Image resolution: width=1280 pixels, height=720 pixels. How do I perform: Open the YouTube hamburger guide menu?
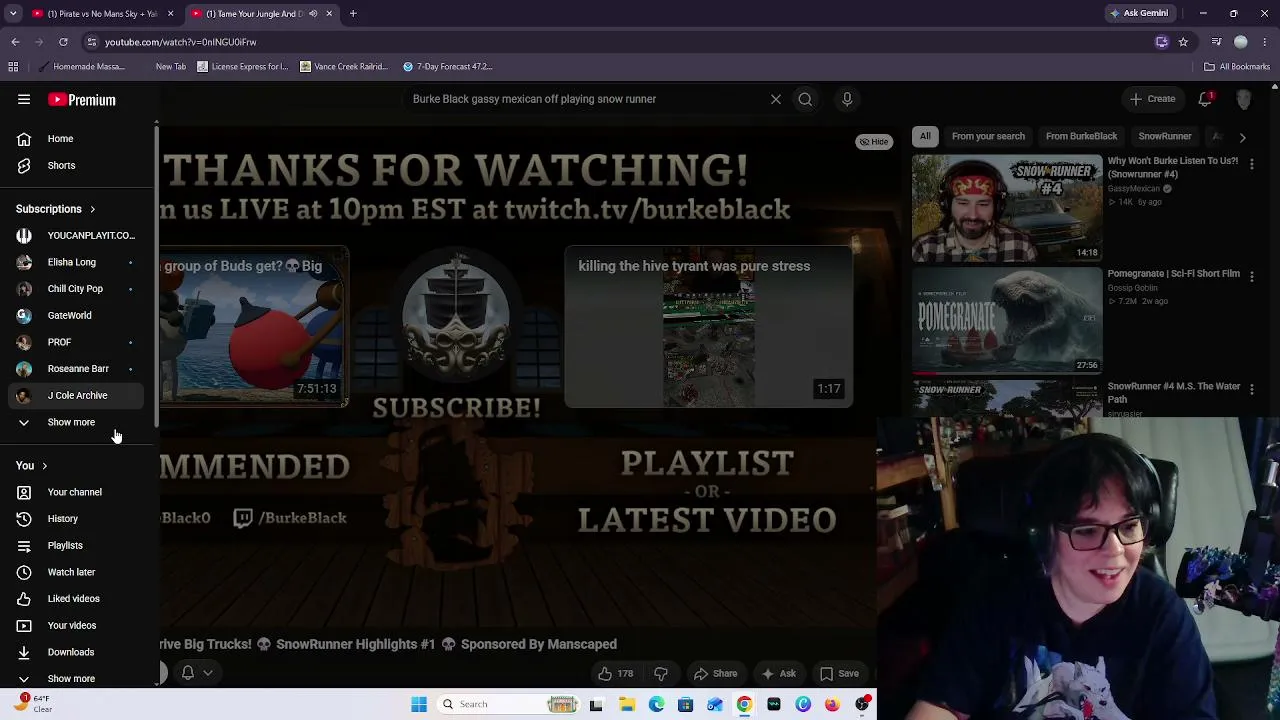point(24,99)
